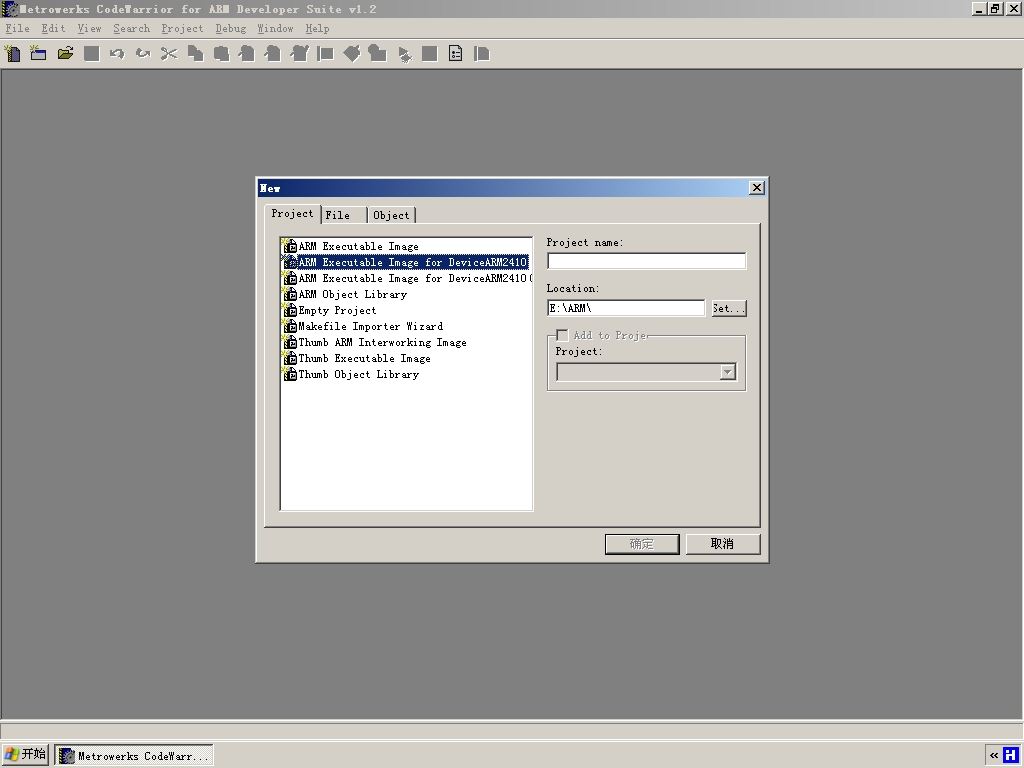Click the New file toolbar icon
This screenshot has width=1024, height=768.
tap(12, 54)
